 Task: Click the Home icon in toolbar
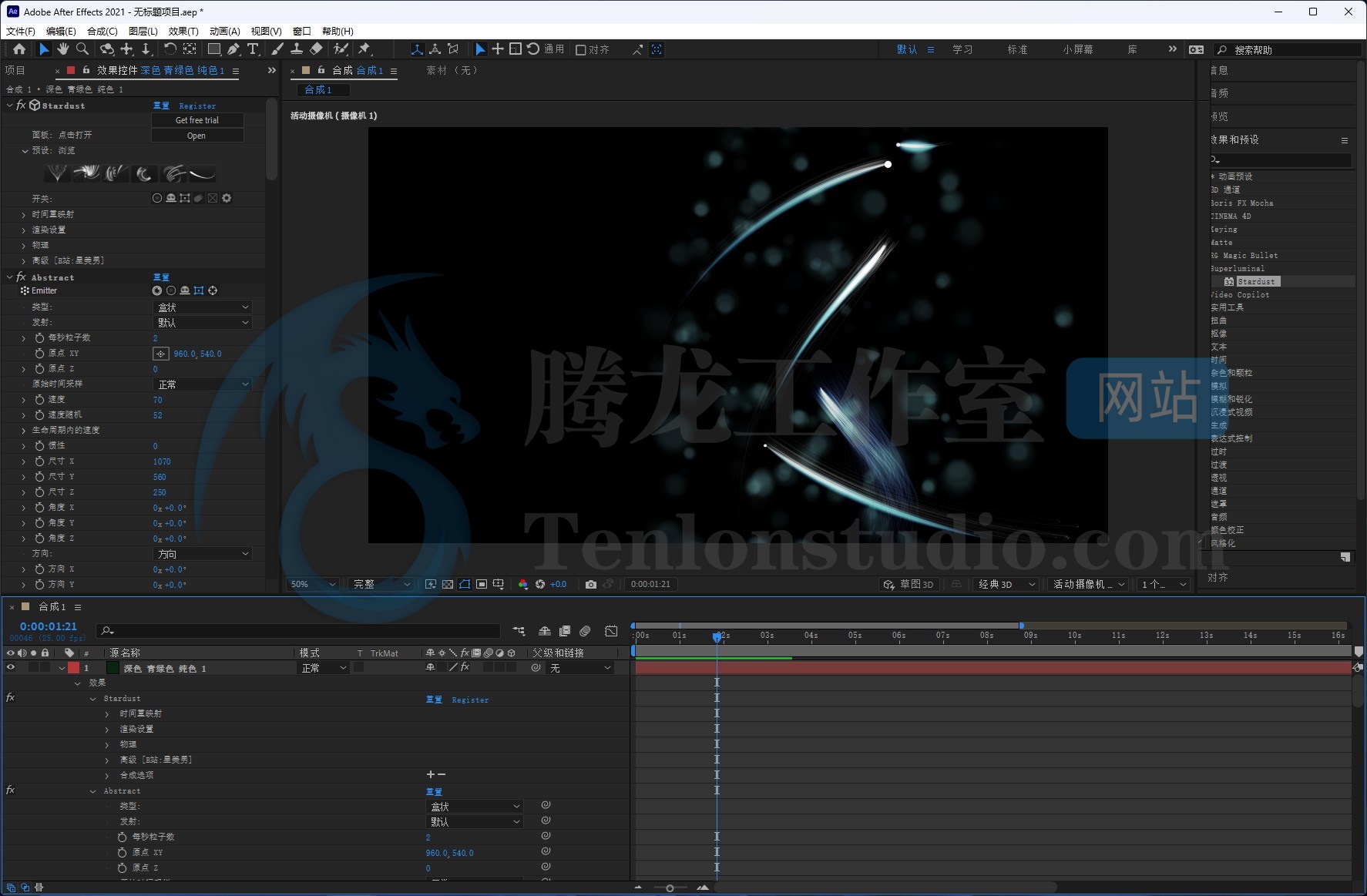click(19, 49)
